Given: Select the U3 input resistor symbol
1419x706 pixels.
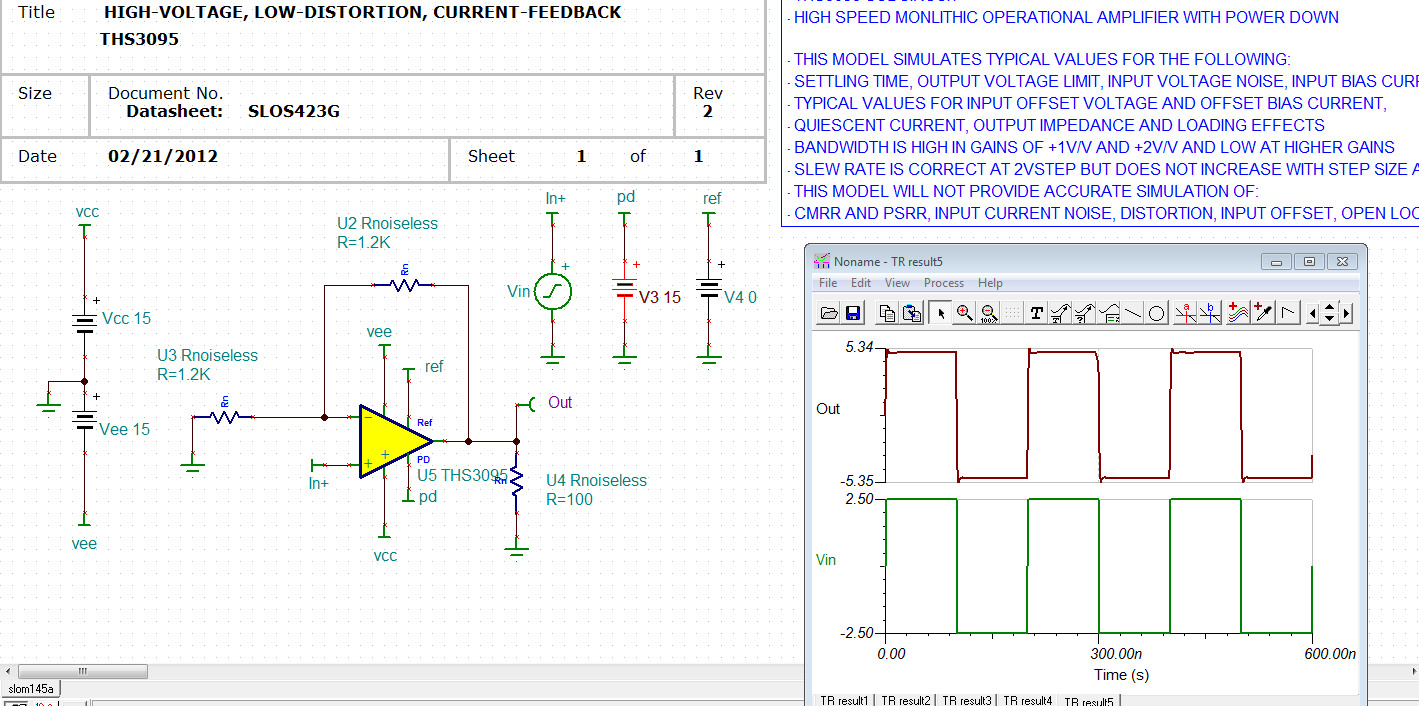Looking at the screenshot, I should [x=224, y=416].
